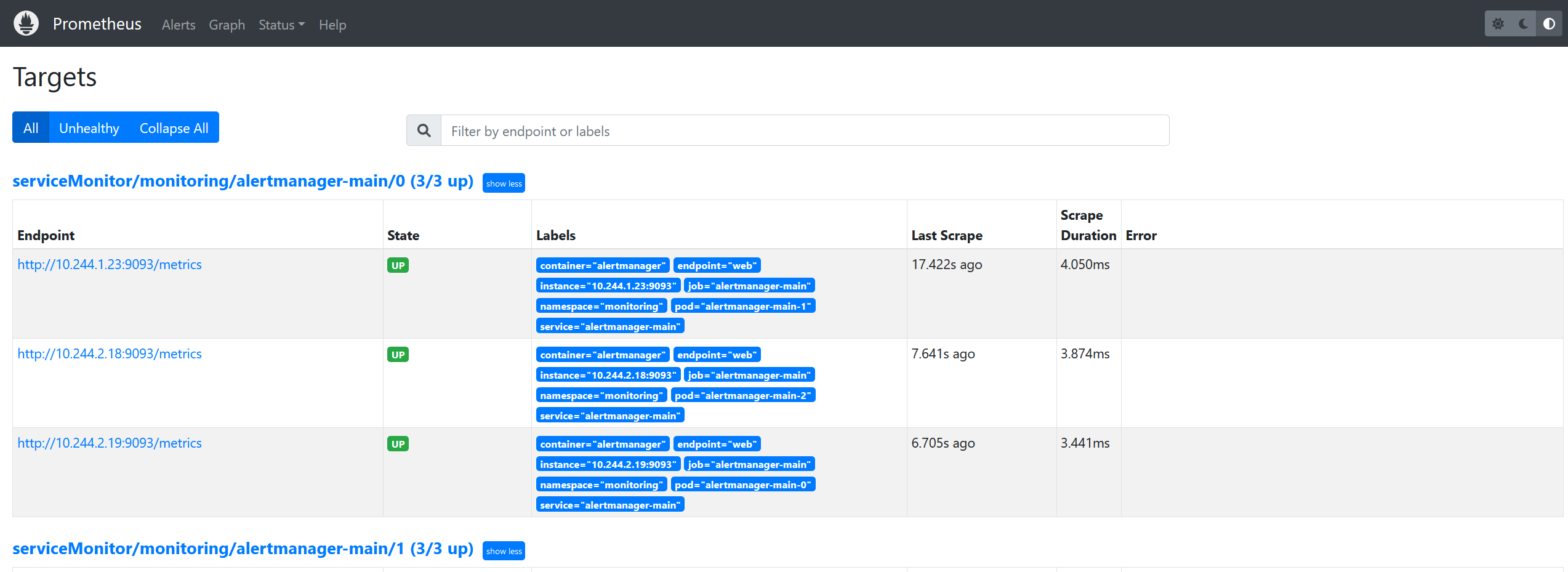The width and height of the screenshot is (1568, 572).
Task: Click label pod="alertmanager-main-2"
Action: point(743,395)
